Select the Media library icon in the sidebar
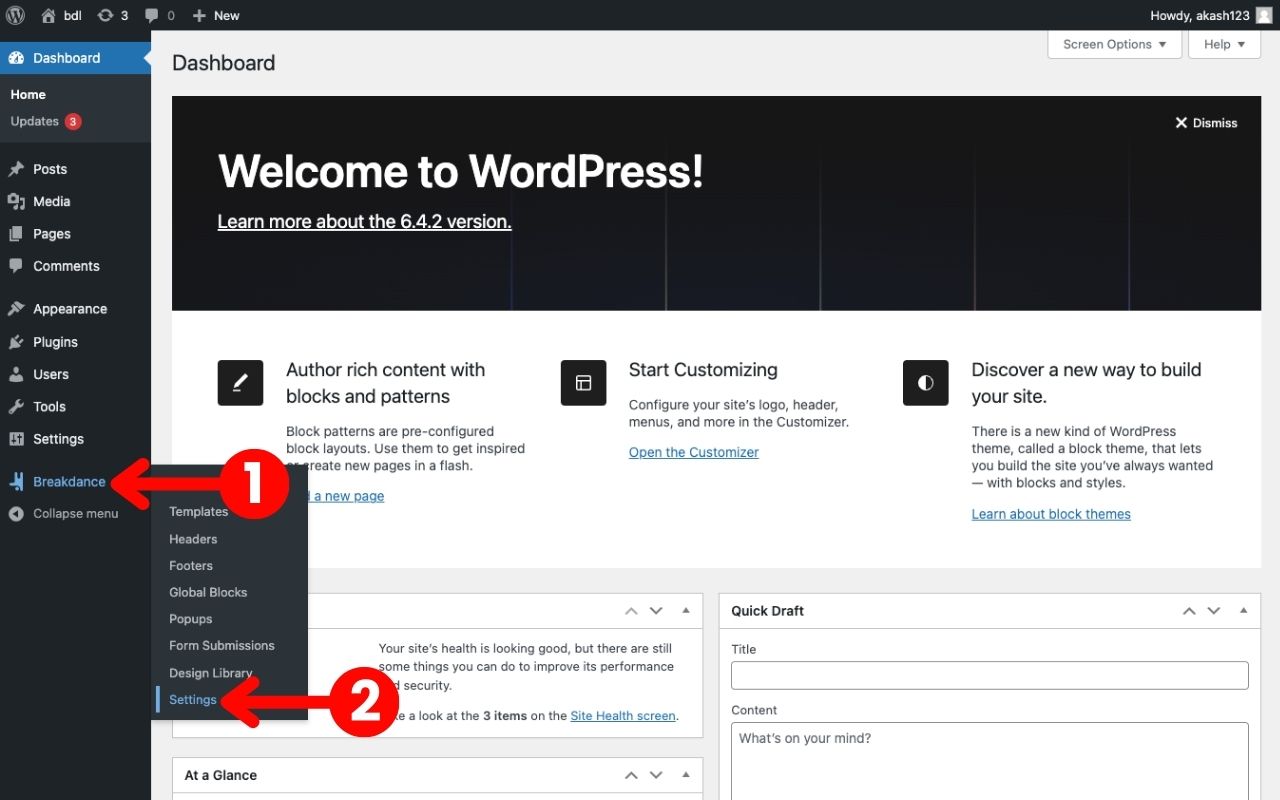The width and height of the screenshot is (1280, 800). (16, 201)
